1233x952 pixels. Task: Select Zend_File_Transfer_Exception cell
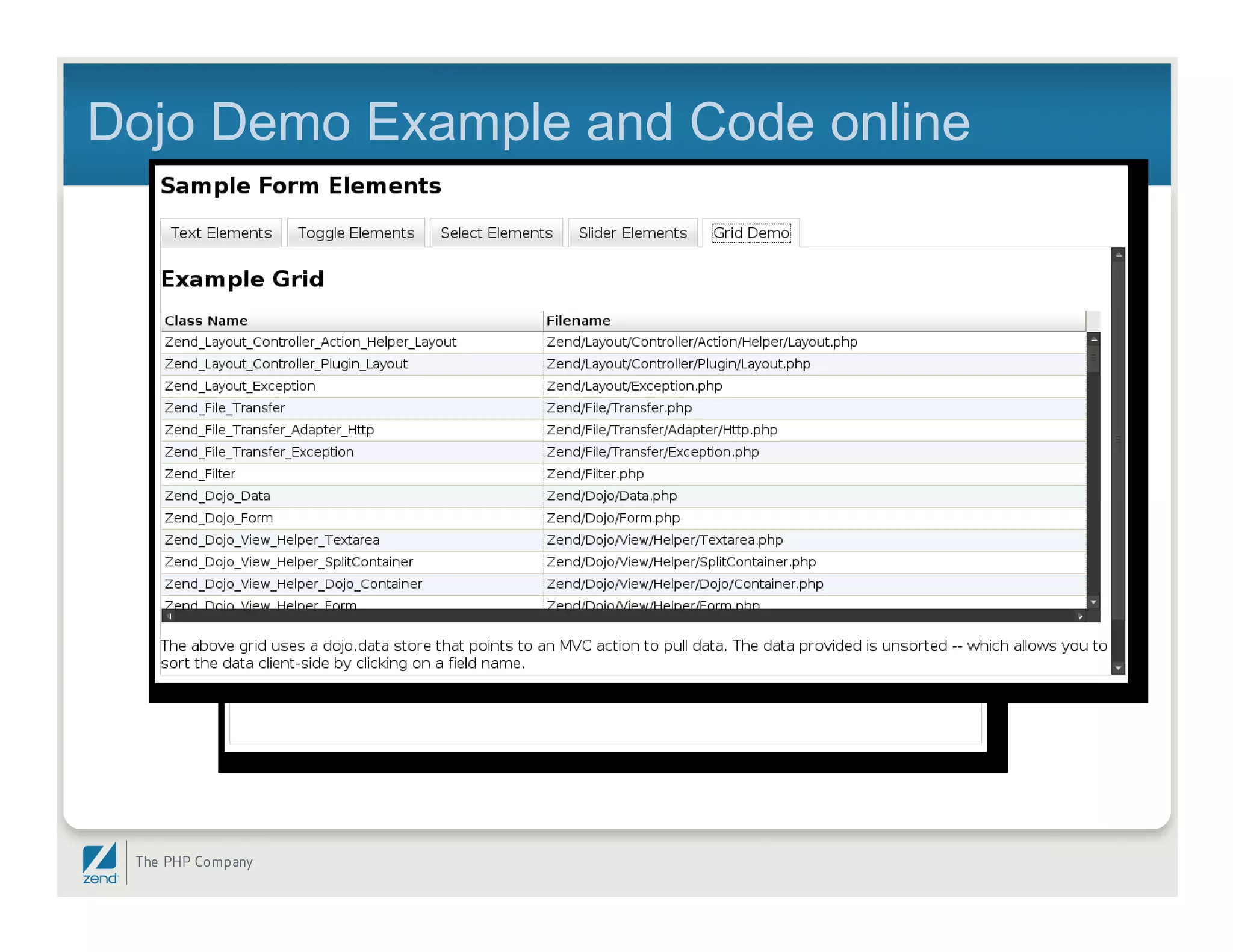pos(352,452)
